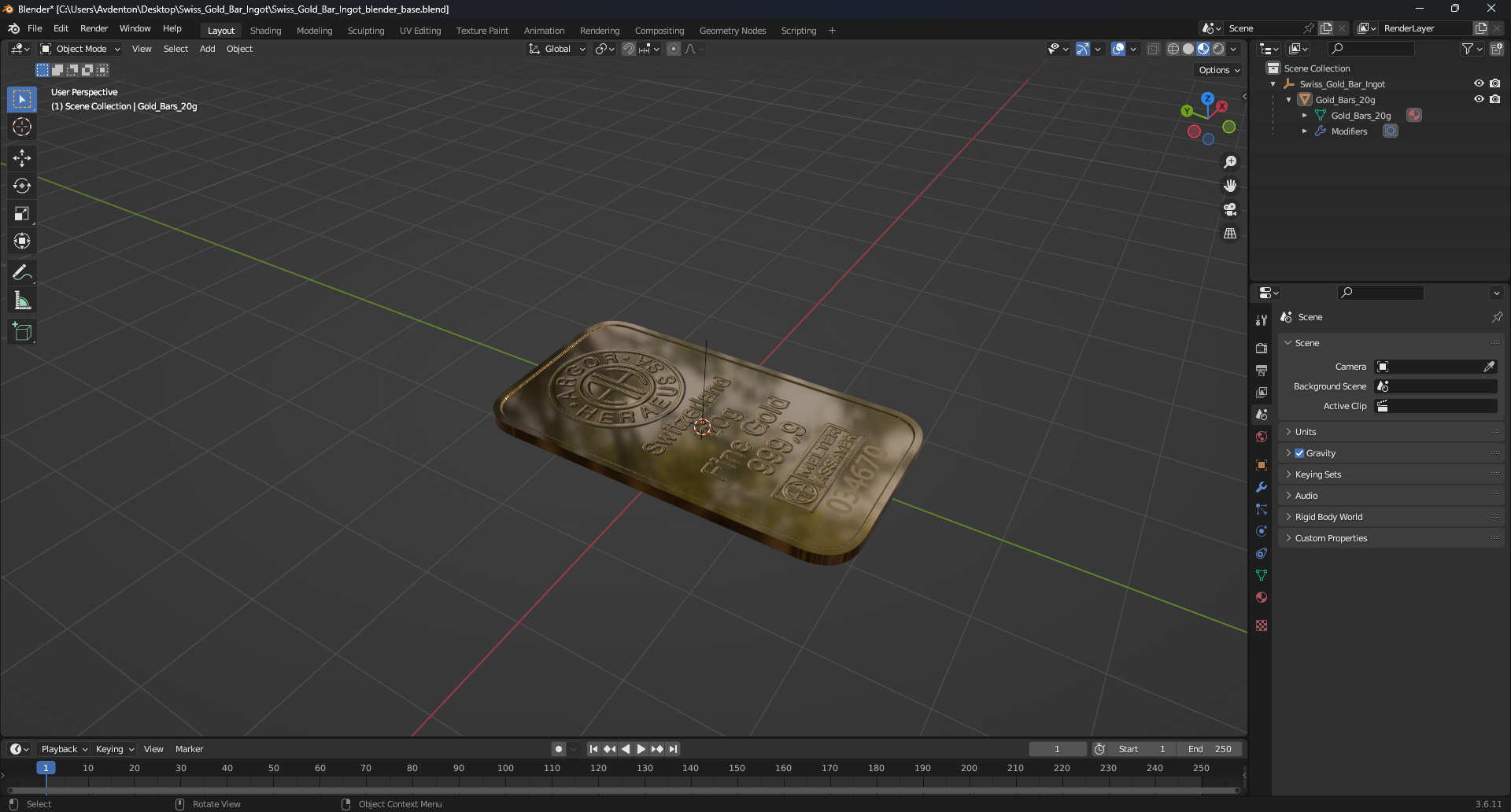Open the Render menu
The image size is (1511, 812).
[x=94, y=28]
